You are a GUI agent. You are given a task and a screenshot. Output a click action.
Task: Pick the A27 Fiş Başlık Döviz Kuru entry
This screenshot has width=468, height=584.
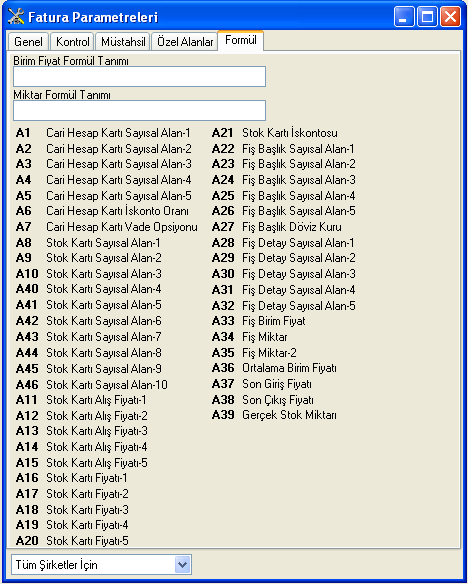277,227
